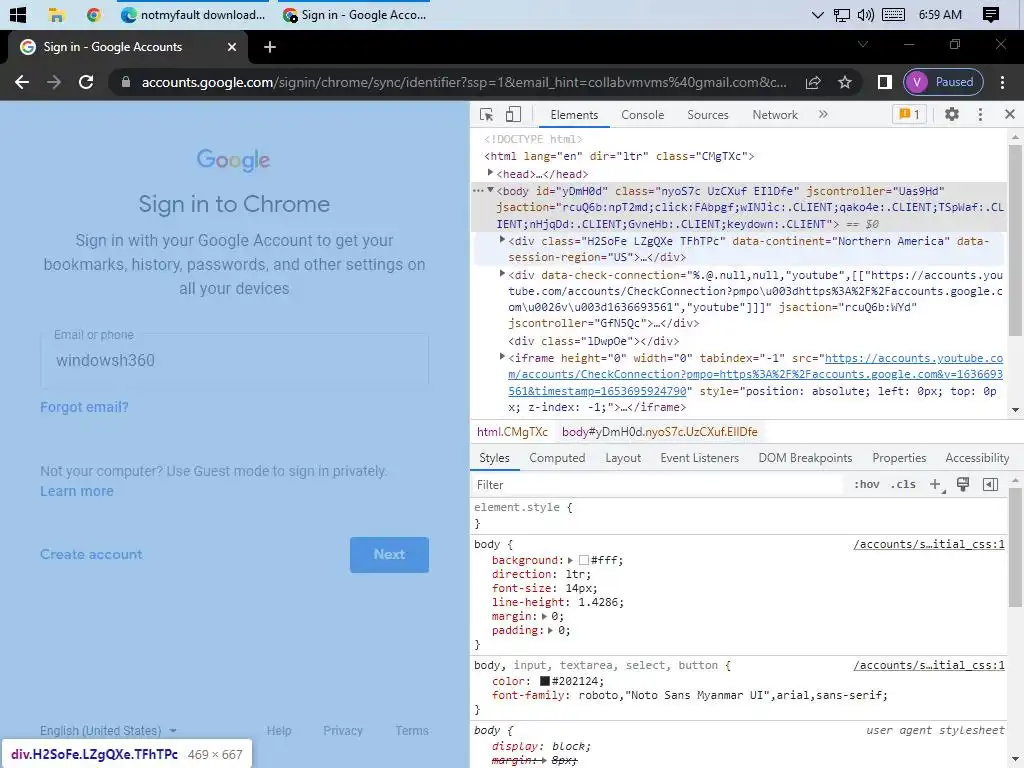Open the Windows Start menu
1024x768 pixels.
coord(18,14)
